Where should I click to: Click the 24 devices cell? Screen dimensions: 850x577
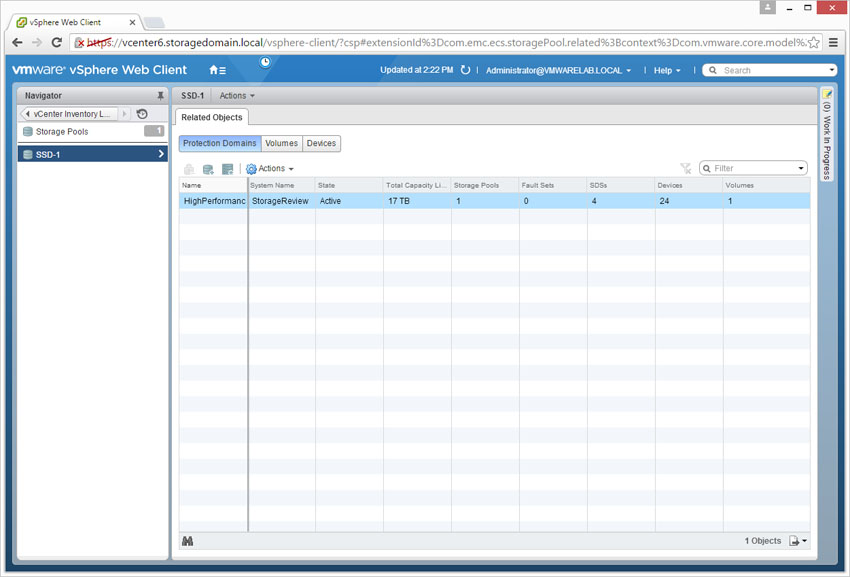click(x=689, y=201)
